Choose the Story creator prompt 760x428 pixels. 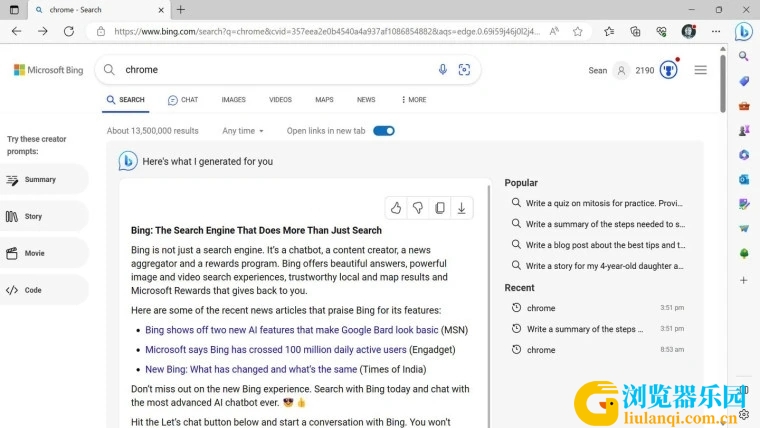pyautogui.click(x=44, y=216)
